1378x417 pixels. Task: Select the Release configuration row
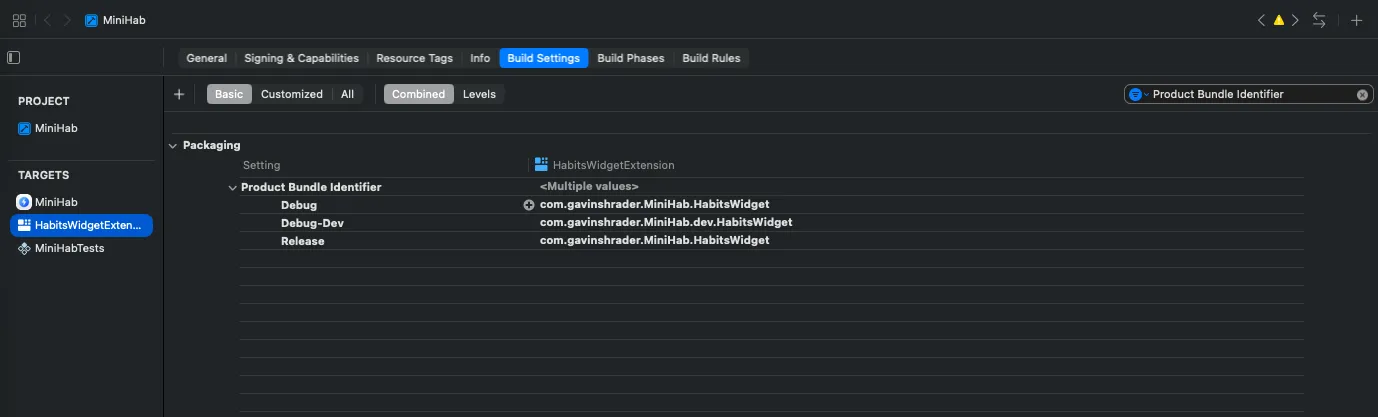point(770,241)
